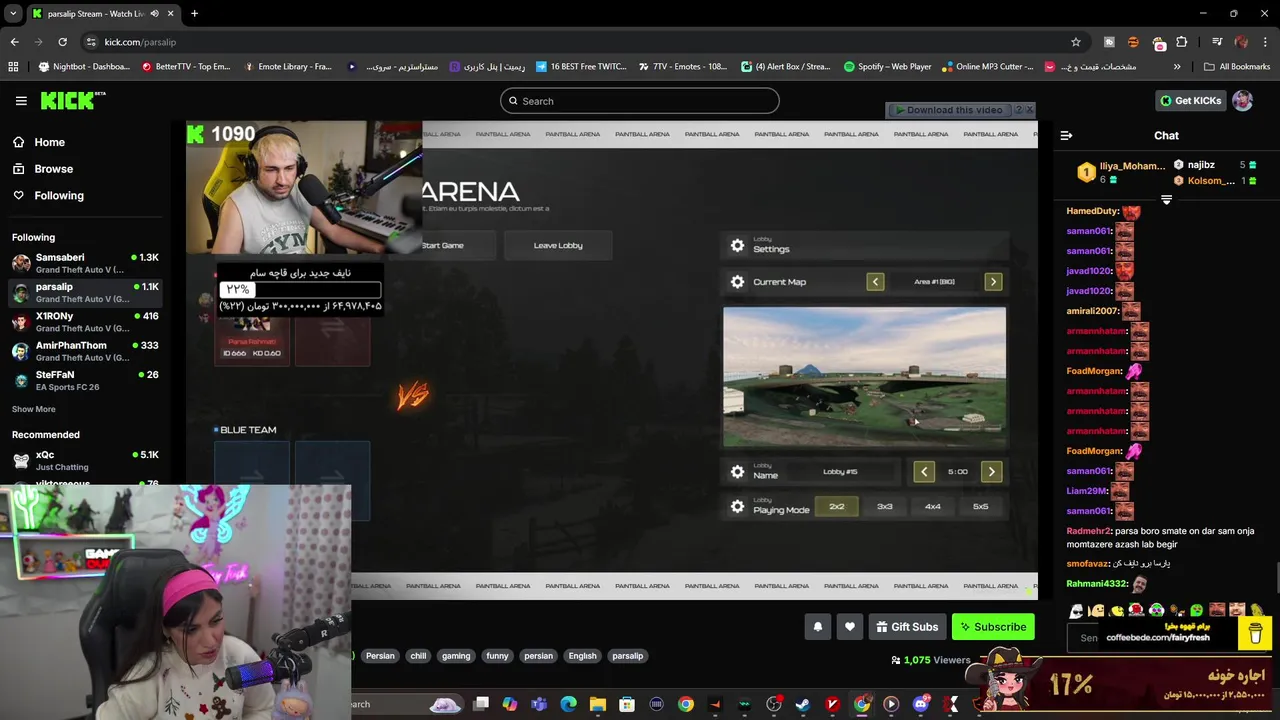The image size is (1280, 720).
Task: Bookmark this page with the star icon
Action: tap(1076, 42)
